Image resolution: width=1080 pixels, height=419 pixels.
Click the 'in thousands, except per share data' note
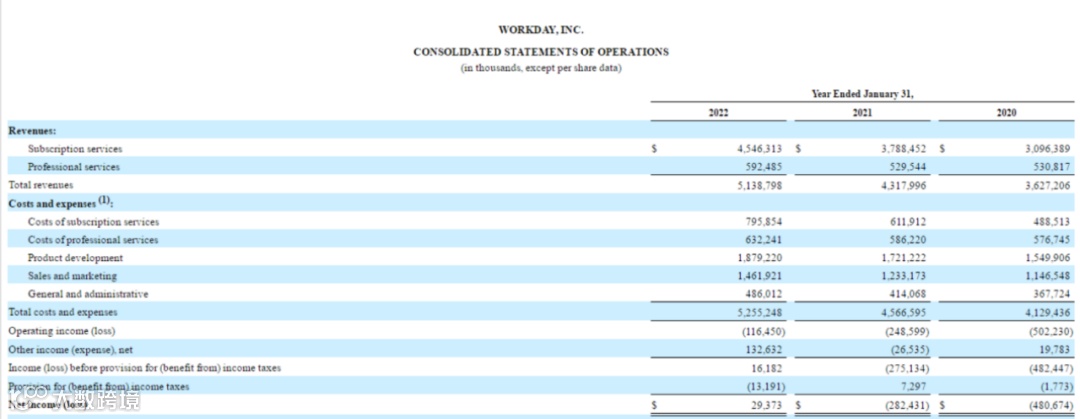[x=541, y=69]
